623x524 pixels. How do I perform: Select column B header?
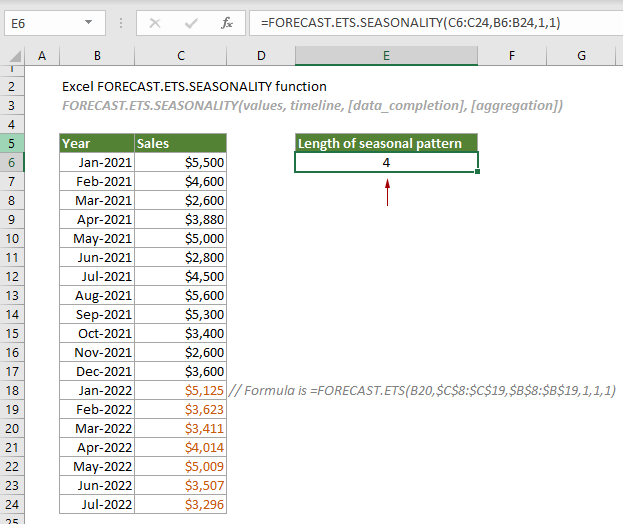point(96,58)
